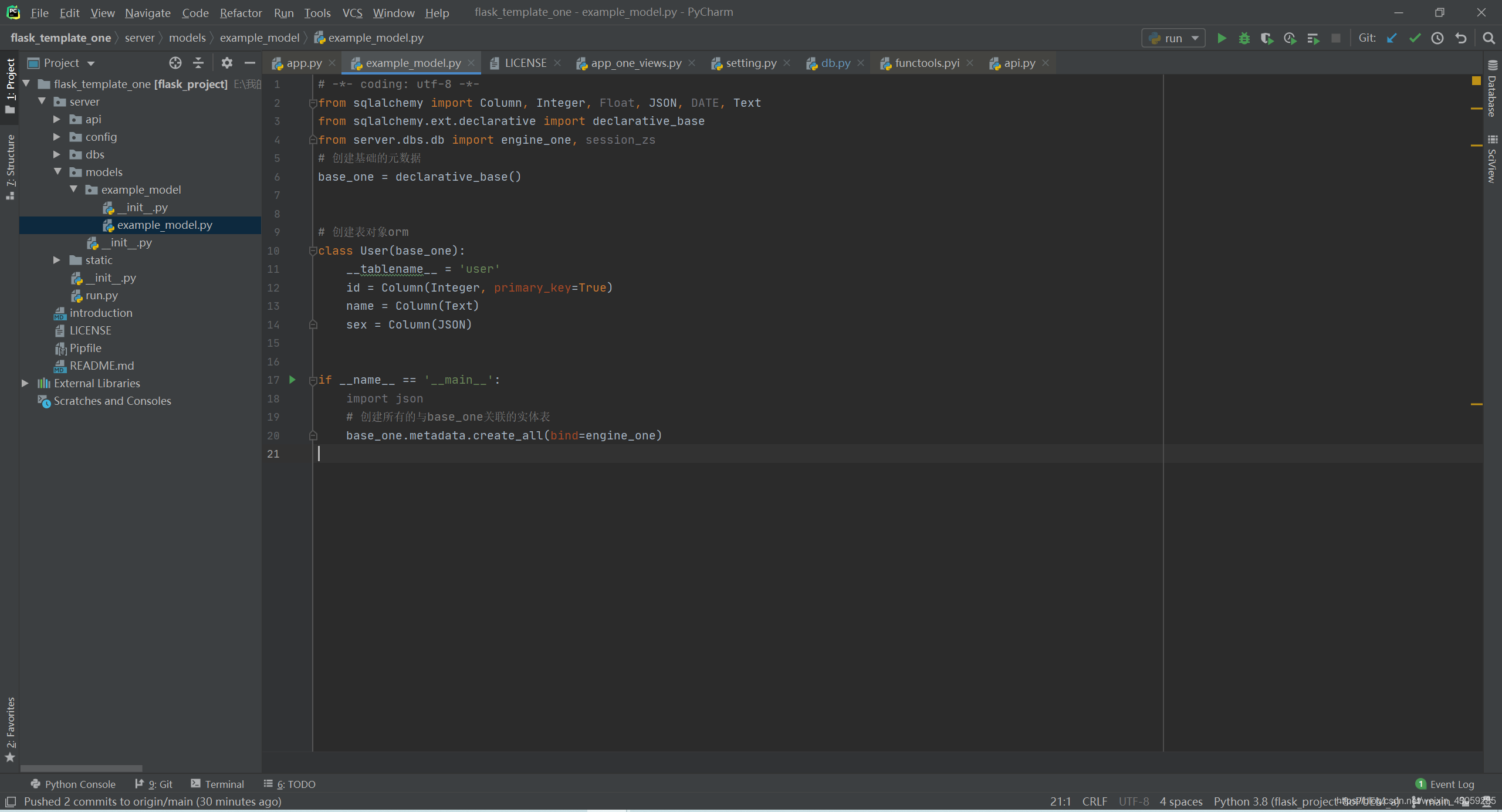Close the example_model.py tab
Viewport: 1502px width, 812px height.
[x=471, y=63]
